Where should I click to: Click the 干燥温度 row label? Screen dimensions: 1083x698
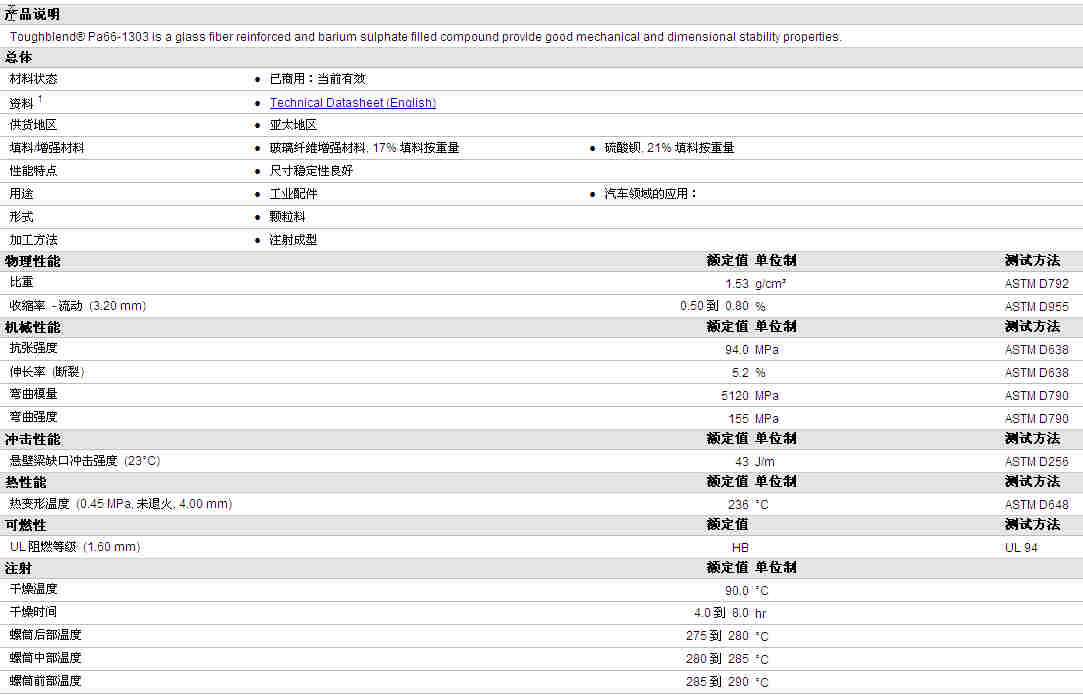pos(33,589)
